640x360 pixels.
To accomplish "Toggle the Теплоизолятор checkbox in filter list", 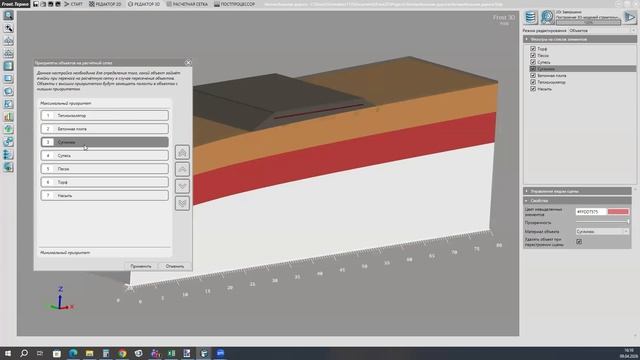I will [533, 82].
